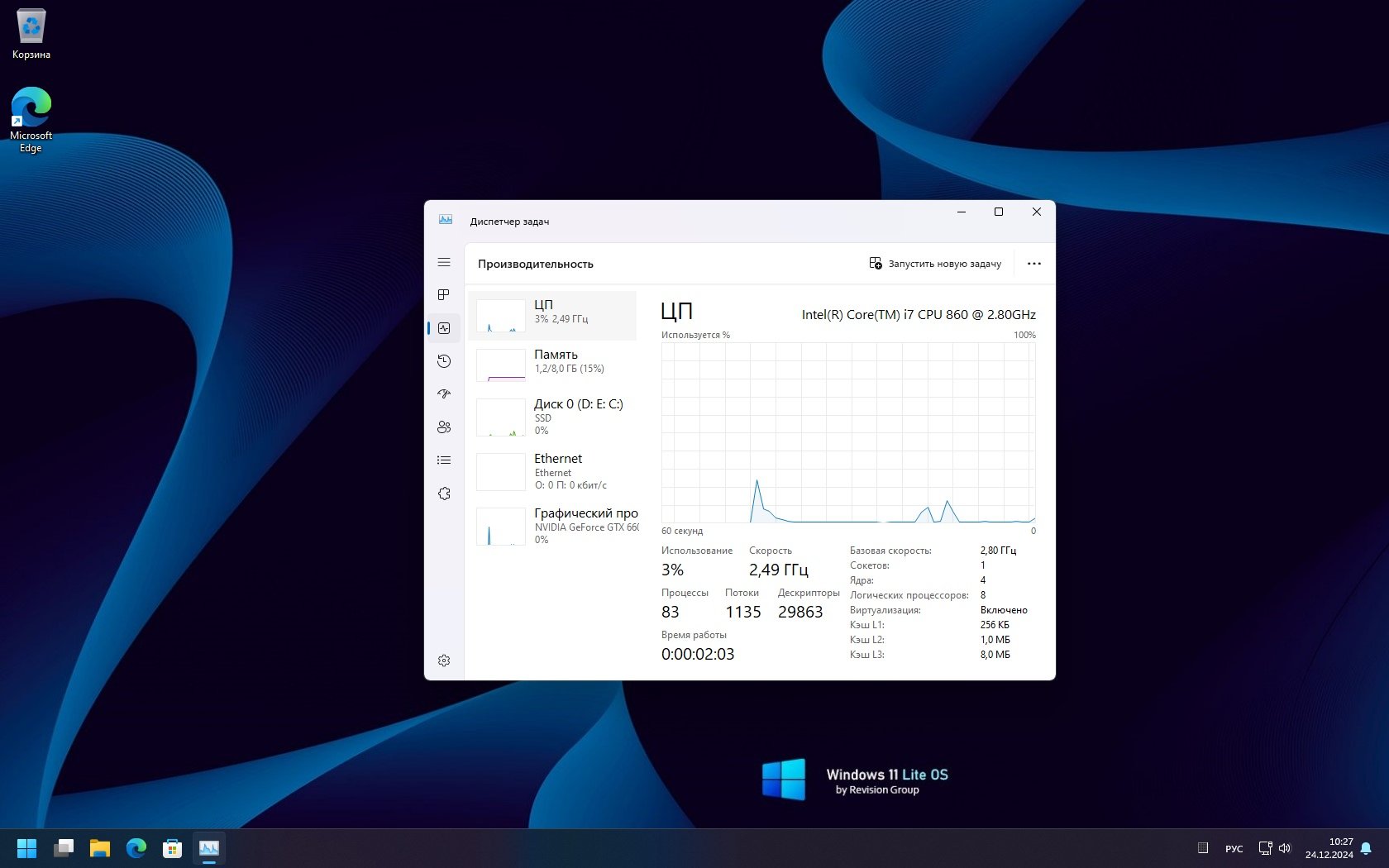Open Task View on the taskbar

64,848
